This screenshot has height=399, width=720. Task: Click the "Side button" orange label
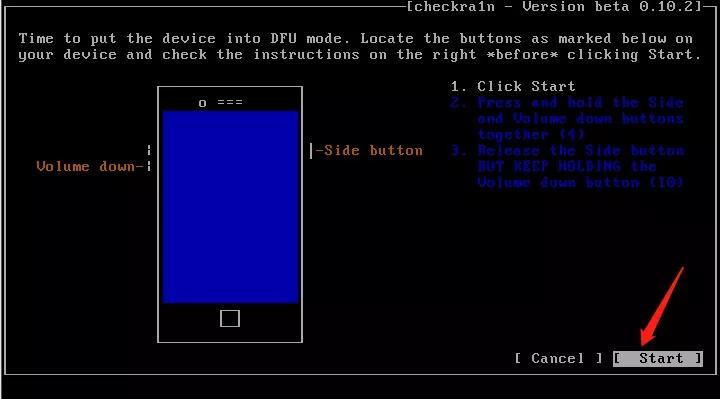pos(373,151)
